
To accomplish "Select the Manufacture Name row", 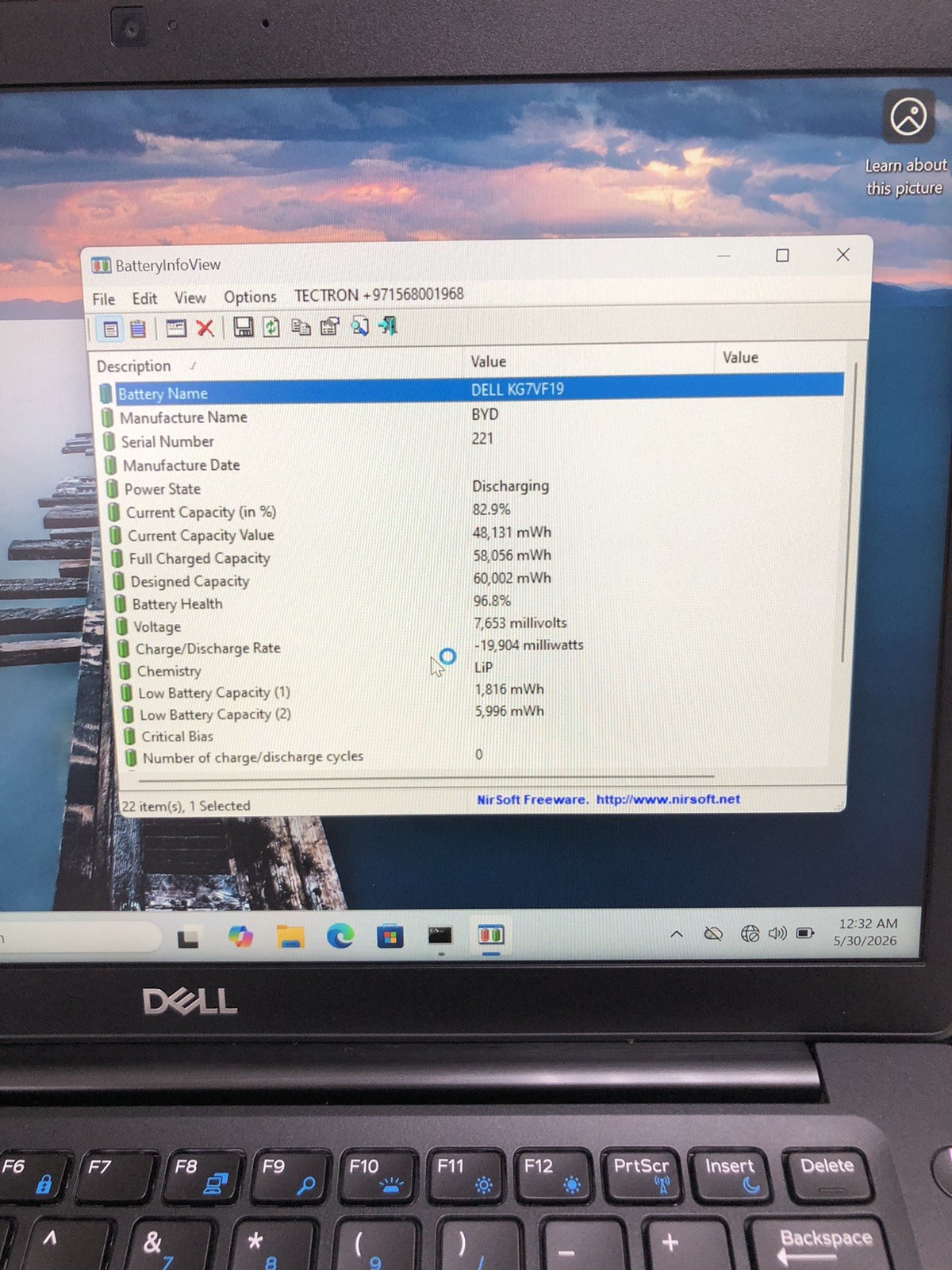I will coord(471,416).
